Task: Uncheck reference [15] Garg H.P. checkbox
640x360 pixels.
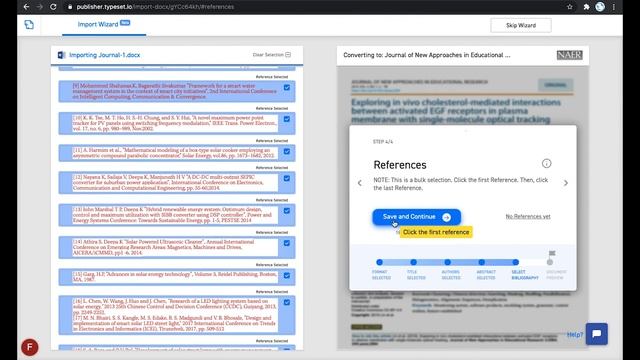Action: point(287,276)
